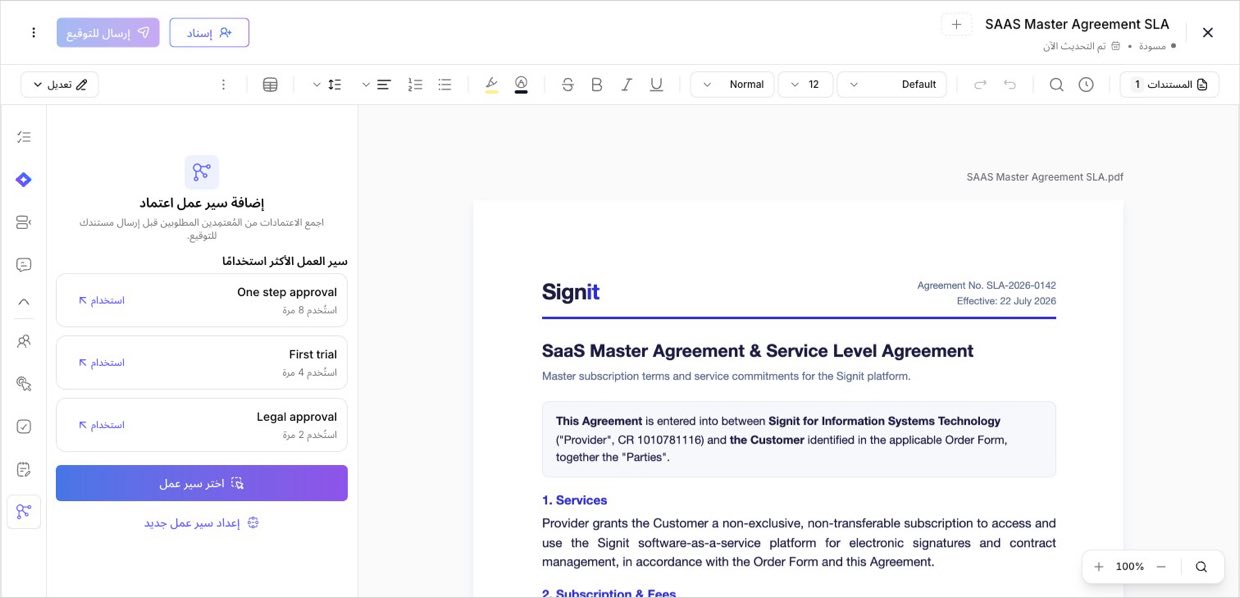The image size is (1240, 598).
Task: Click the SAAS Master Agreement SLA title
Action: point(1077,24)
